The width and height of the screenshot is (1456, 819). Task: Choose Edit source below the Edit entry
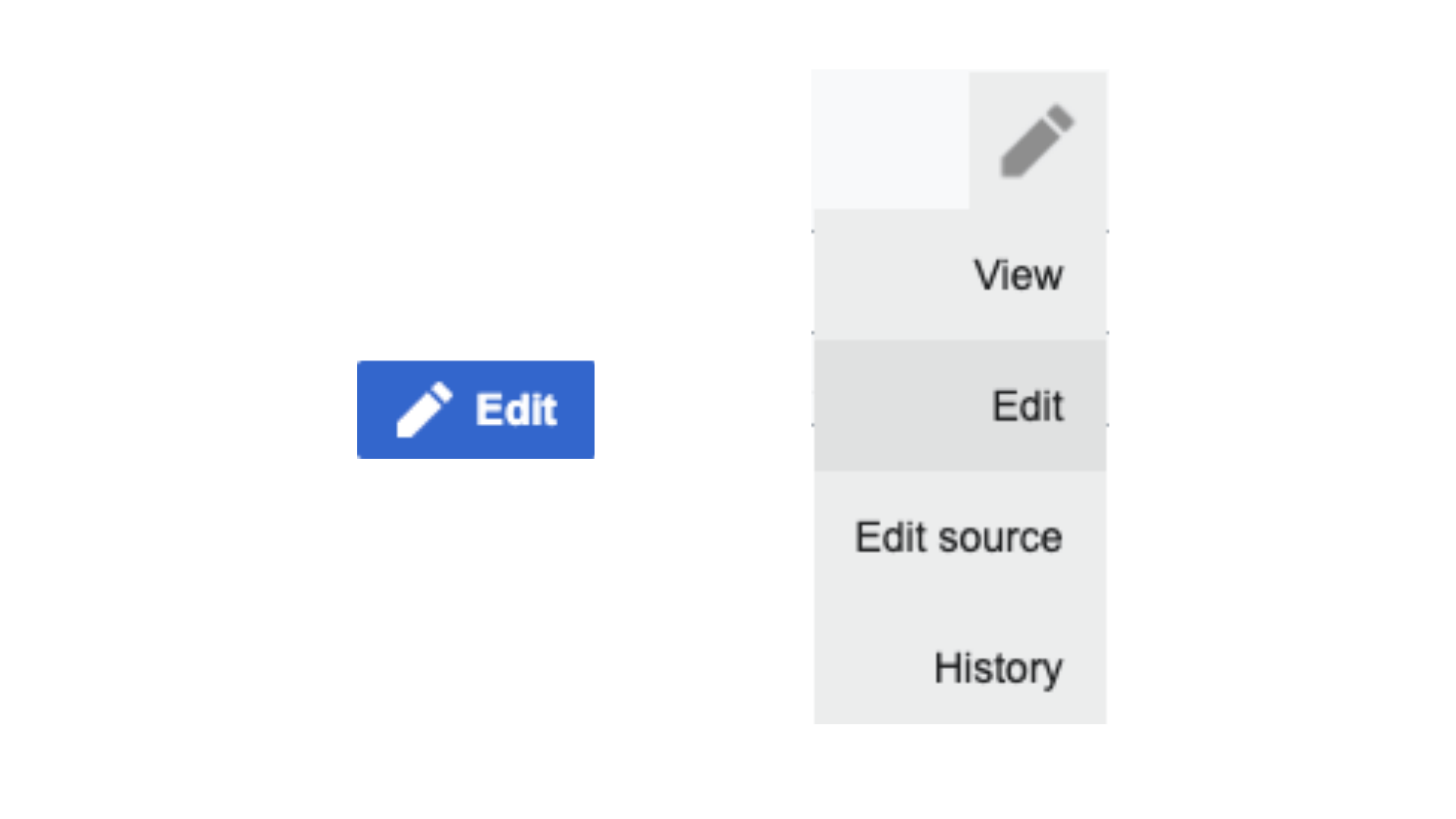click(959, 538)
